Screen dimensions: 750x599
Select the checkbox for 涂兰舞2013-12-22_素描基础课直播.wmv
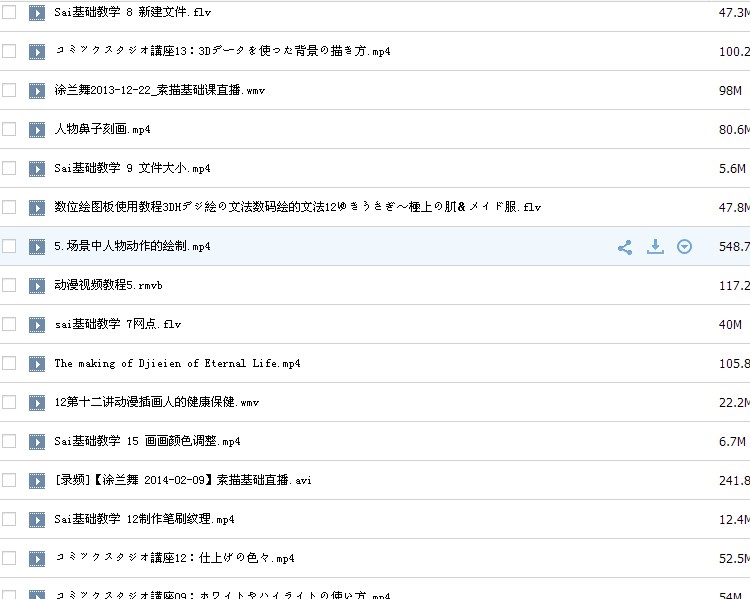tap(9, 90)
